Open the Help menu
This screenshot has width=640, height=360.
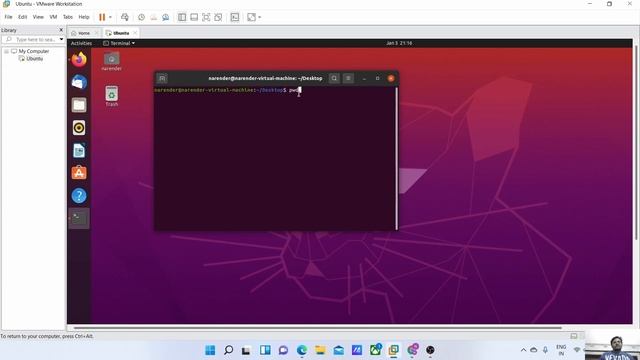click(84, 17)
